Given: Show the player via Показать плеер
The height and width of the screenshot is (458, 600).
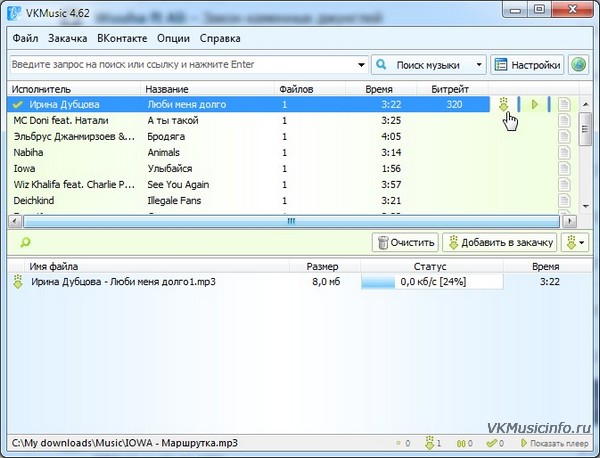Looking at the screenshot, I should pos(555,443).
